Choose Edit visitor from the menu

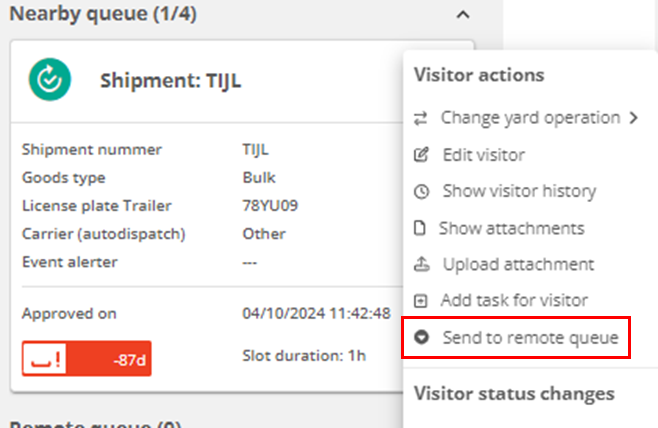pyautogui.click(x=484, y=155)
